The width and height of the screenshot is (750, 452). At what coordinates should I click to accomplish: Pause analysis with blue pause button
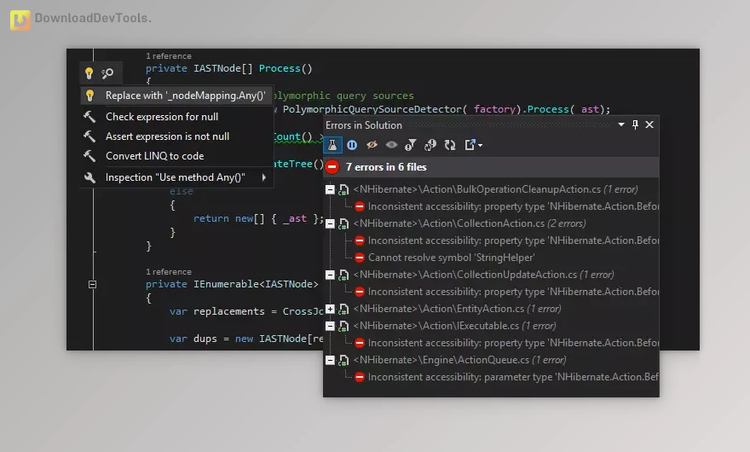pyautogui.click(x=352, y=145)
